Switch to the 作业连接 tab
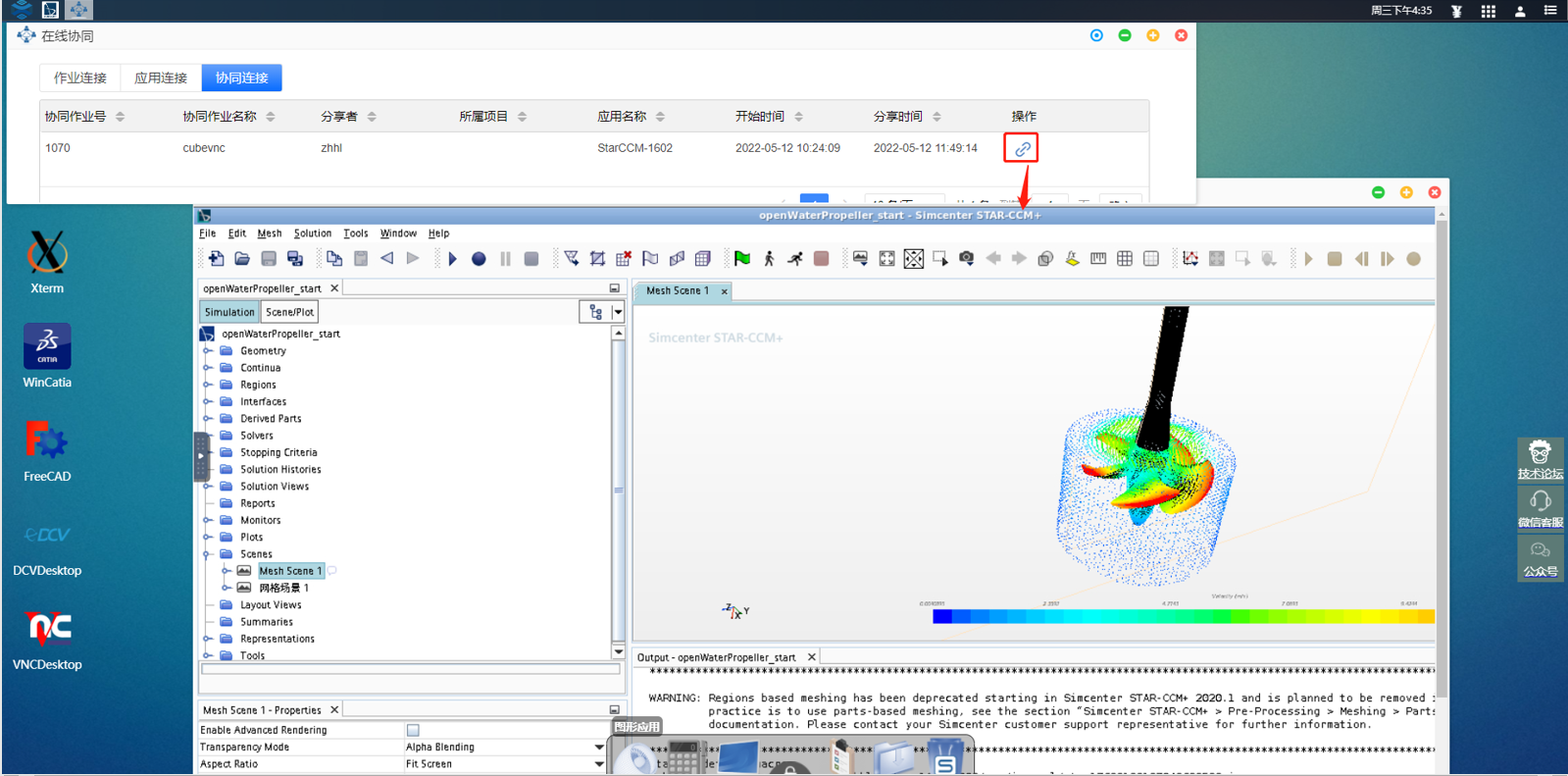Image resolution: width=1568 pixels, height=776 pixels. click(80, 78)
